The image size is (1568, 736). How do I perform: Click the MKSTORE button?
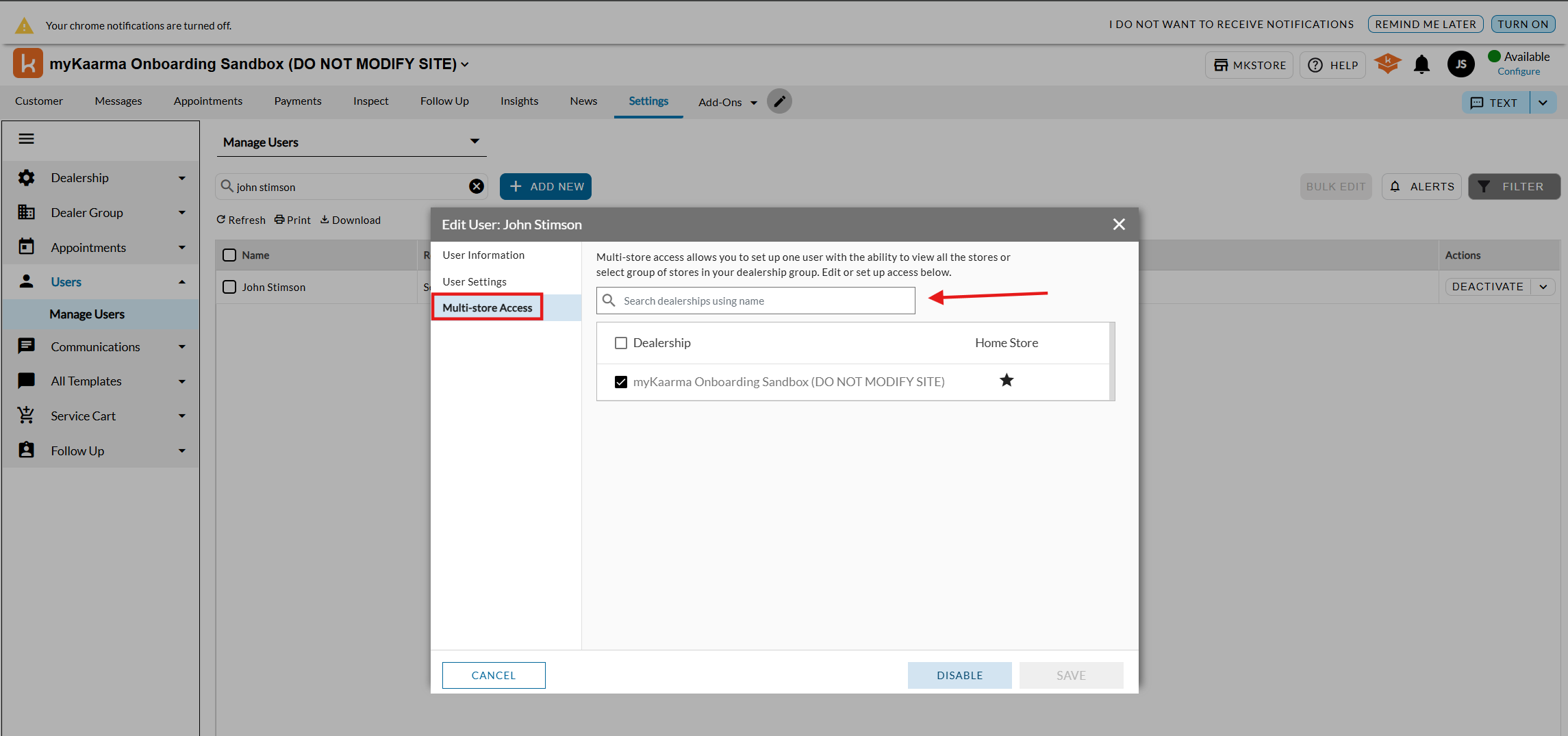(1250, 65)
